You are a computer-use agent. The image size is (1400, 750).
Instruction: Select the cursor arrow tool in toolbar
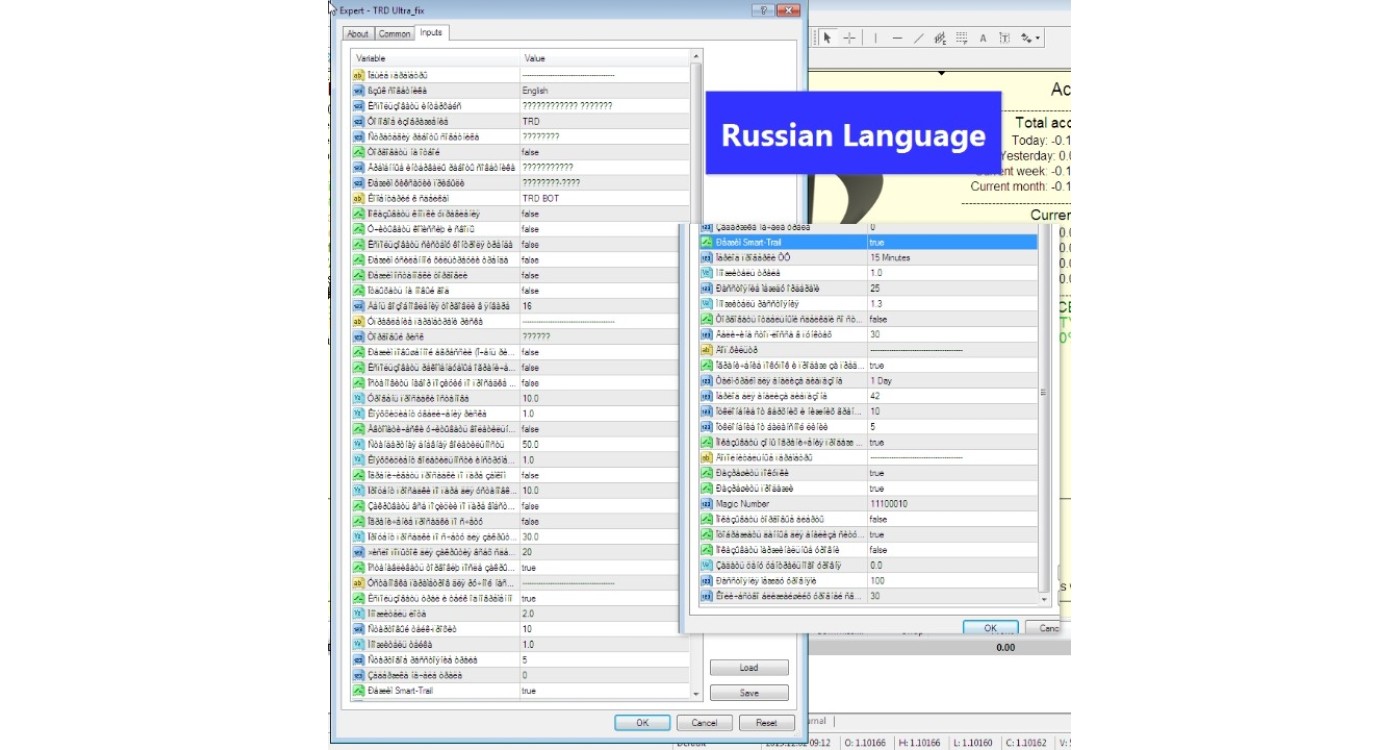tap(827, 38)
